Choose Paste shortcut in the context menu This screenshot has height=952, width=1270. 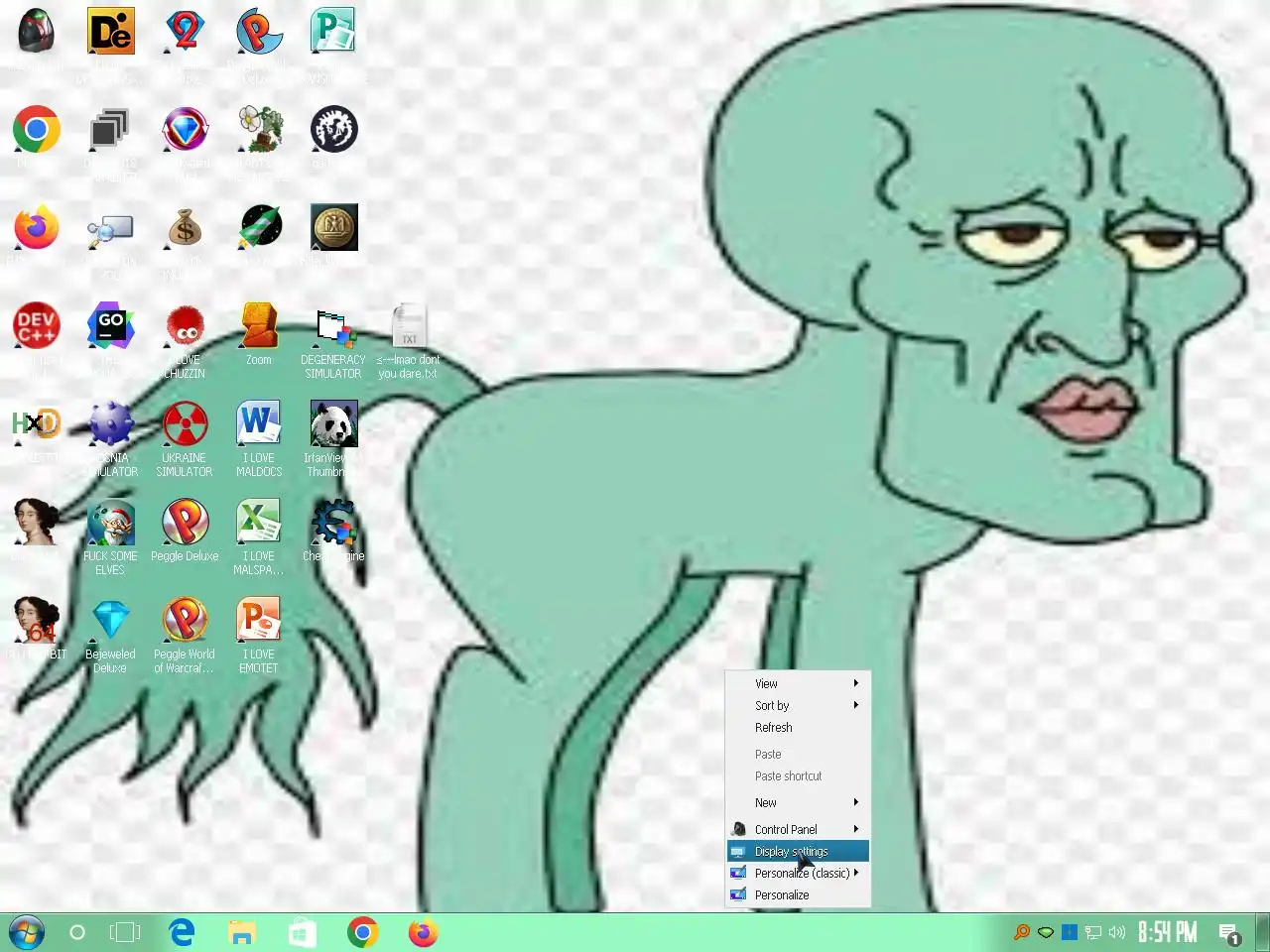(798, 775)
